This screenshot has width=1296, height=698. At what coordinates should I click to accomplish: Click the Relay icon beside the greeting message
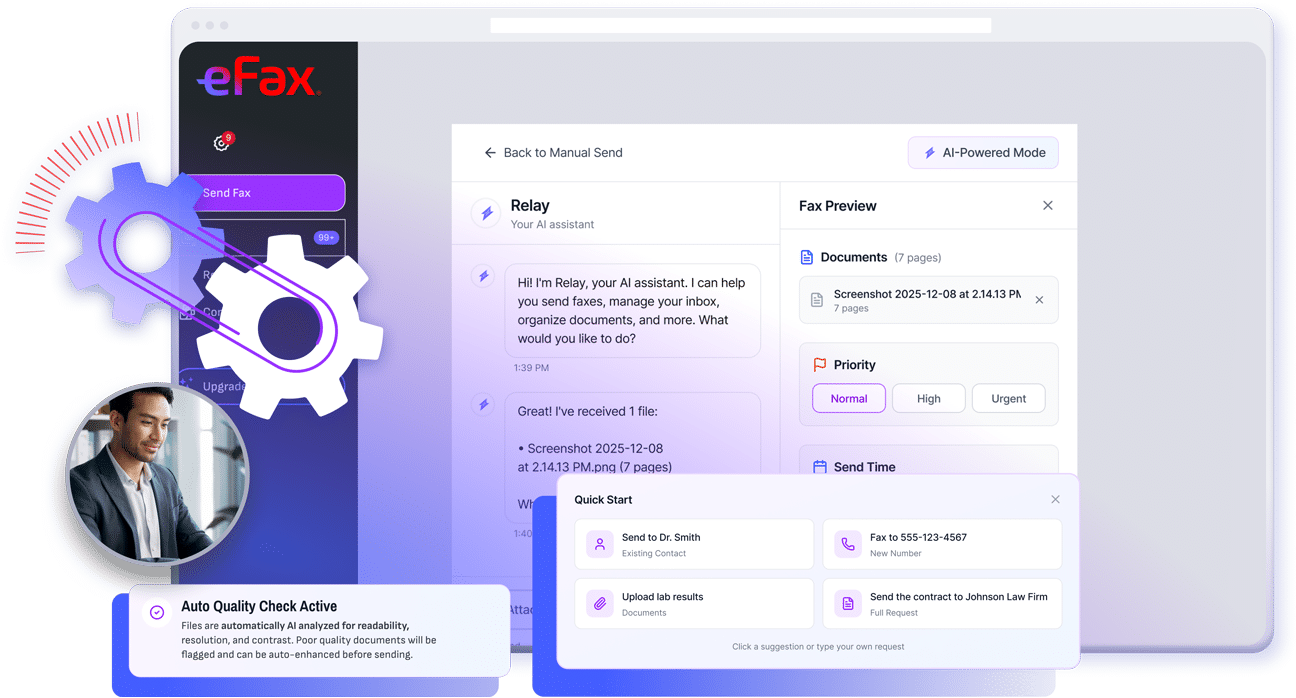[484, 276]
